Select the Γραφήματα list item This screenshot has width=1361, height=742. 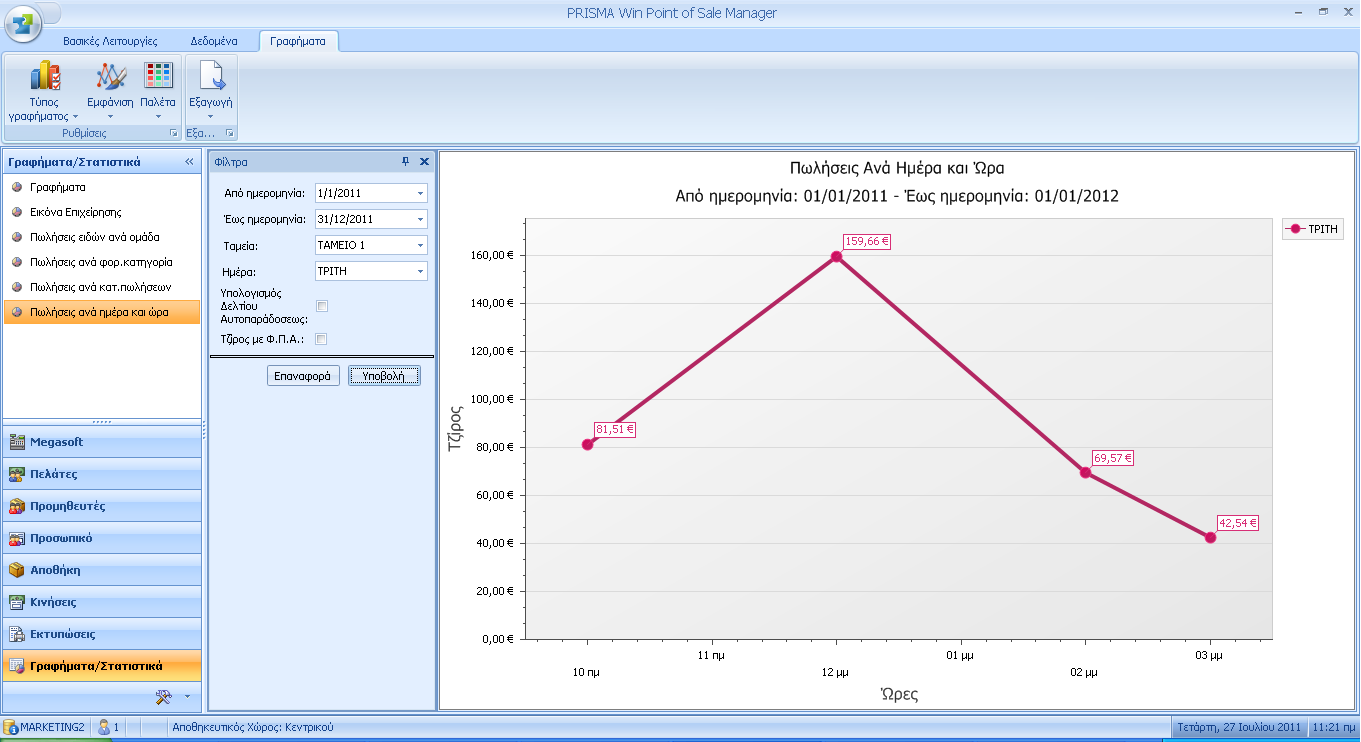point(102,187)
